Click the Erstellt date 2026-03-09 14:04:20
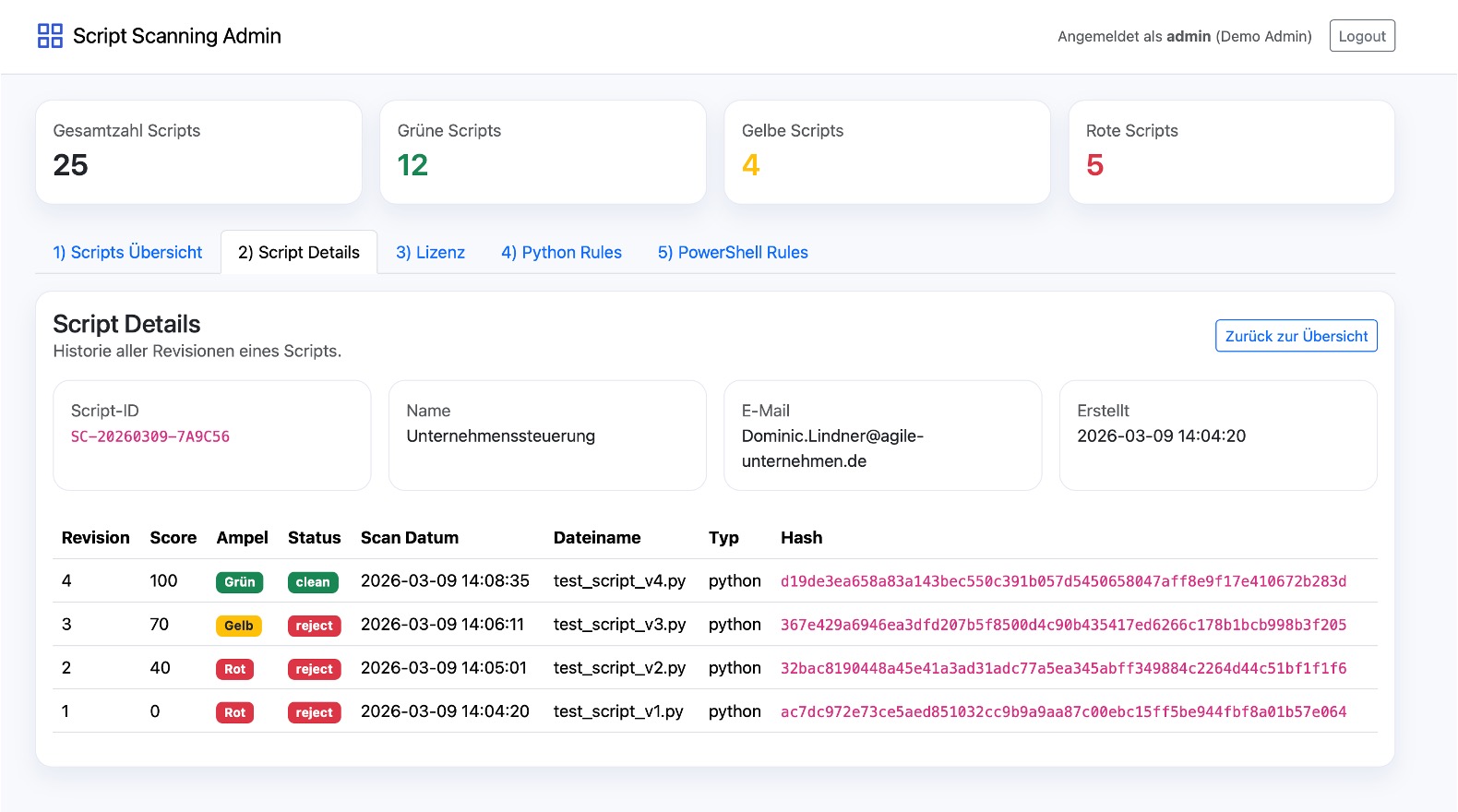Image resolution: width=1458 pixels, height=812 pixels. (1162, 436)
